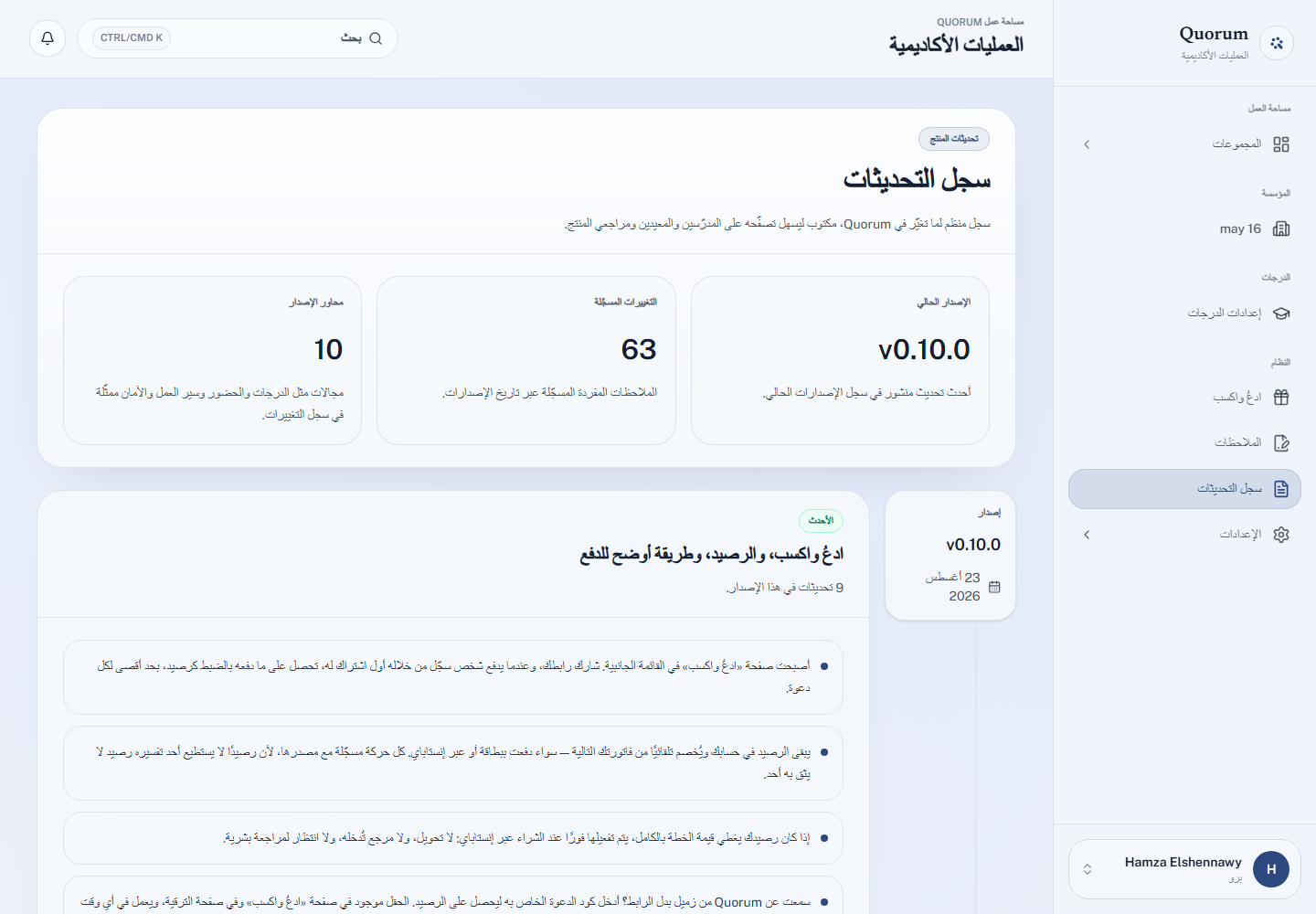The width and height of the screenshot is (1316, 914).
Task: Click the Quorum brand name in sidebar
Action: pyautogui.click(x=1214, y=34)
